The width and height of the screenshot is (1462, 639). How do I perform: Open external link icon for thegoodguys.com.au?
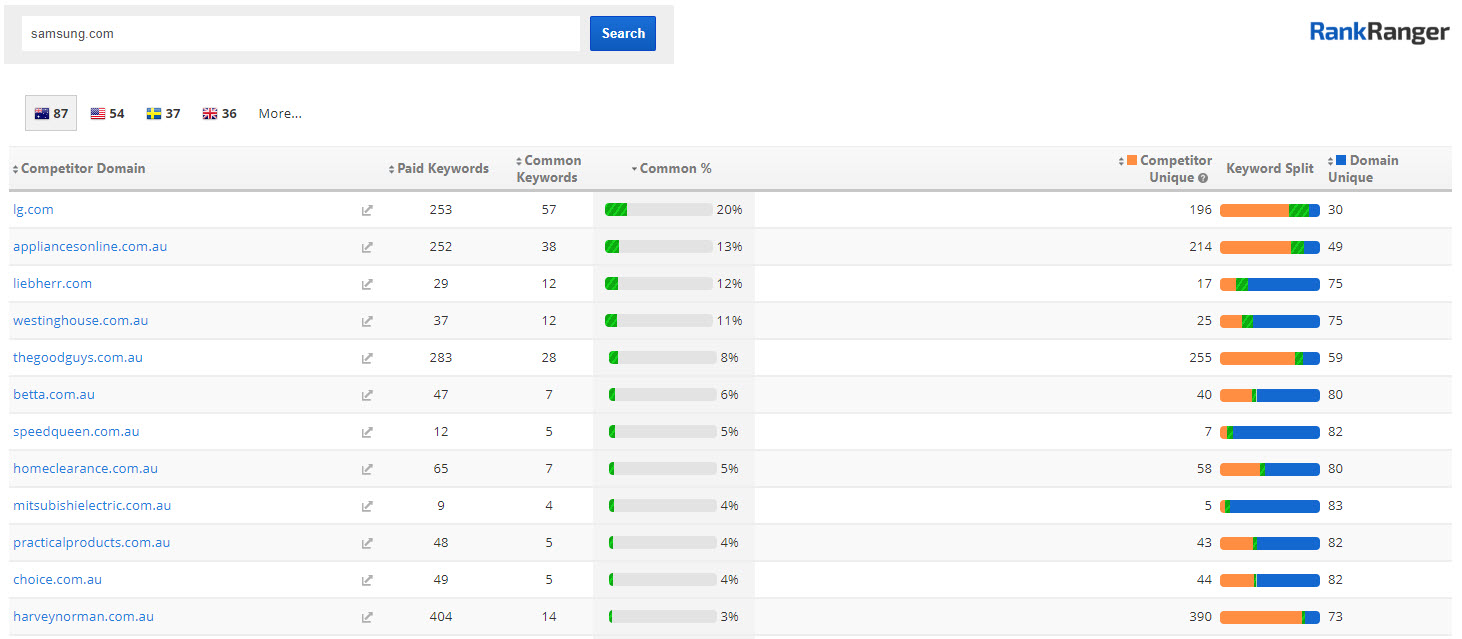pyautogui.click(x=367, y=358)
